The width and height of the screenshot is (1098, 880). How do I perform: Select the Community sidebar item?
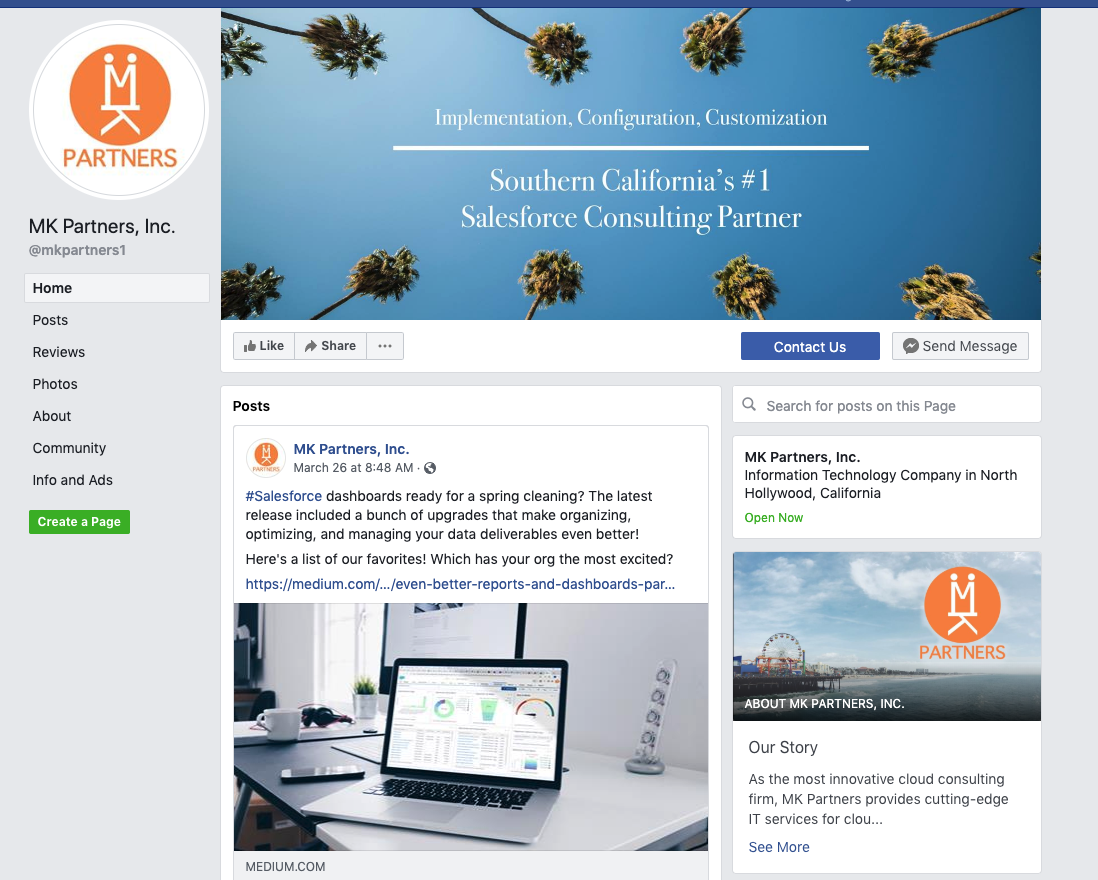(69, 448)
